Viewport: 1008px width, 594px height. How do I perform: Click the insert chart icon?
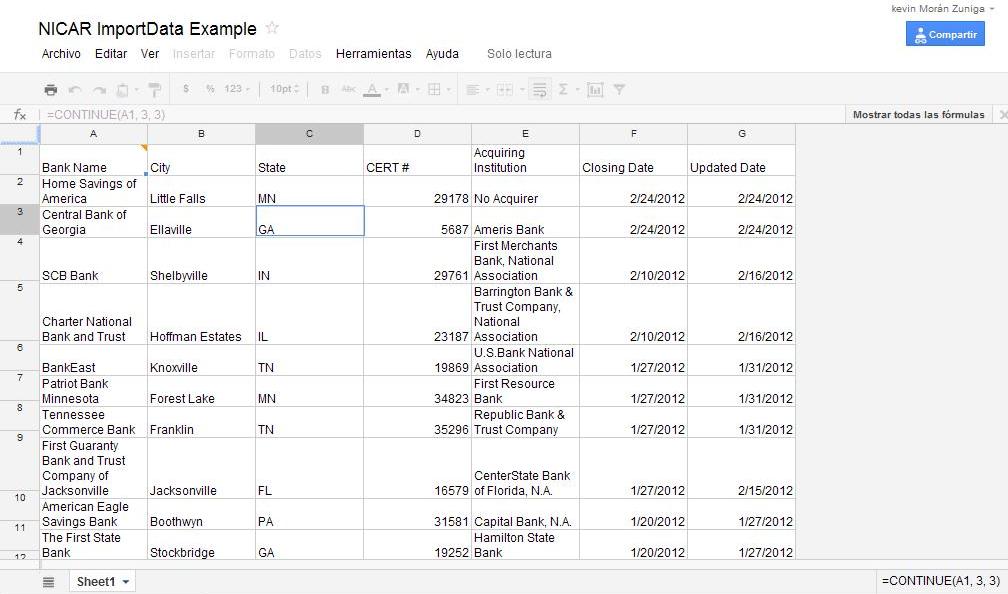point(595,89)
